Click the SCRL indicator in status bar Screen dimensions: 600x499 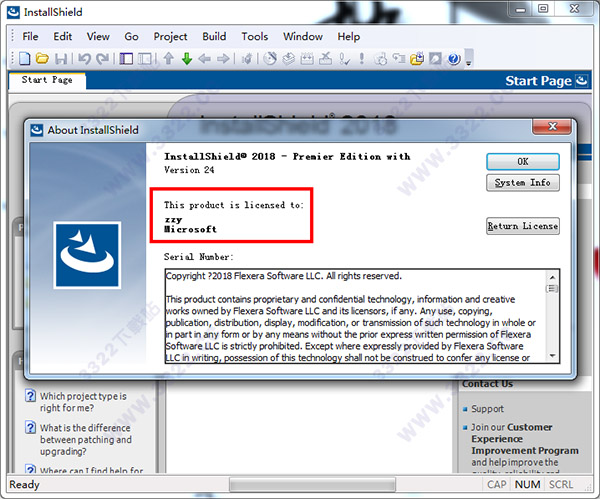point(561,484)
